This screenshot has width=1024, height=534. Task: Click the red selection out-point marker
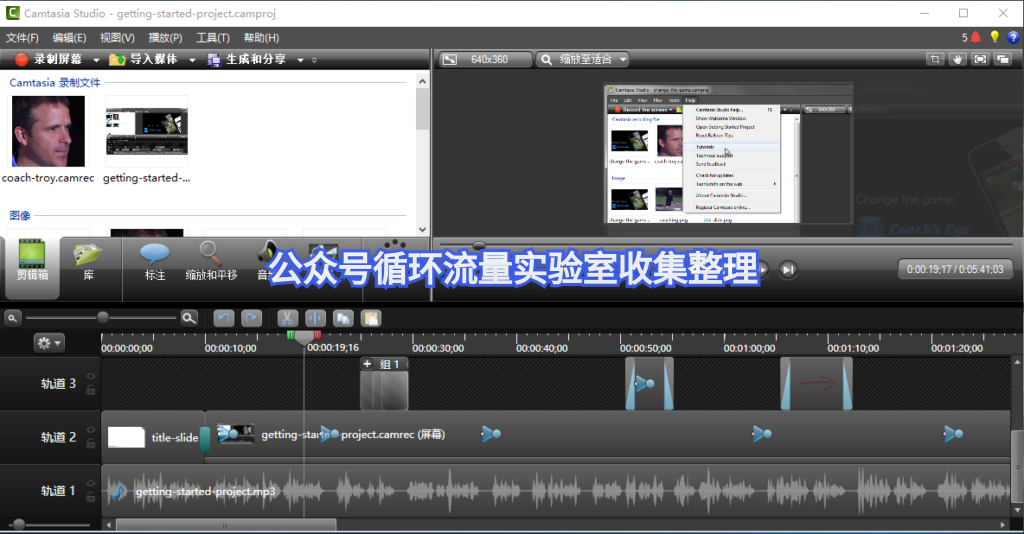(x=317, y=335)
